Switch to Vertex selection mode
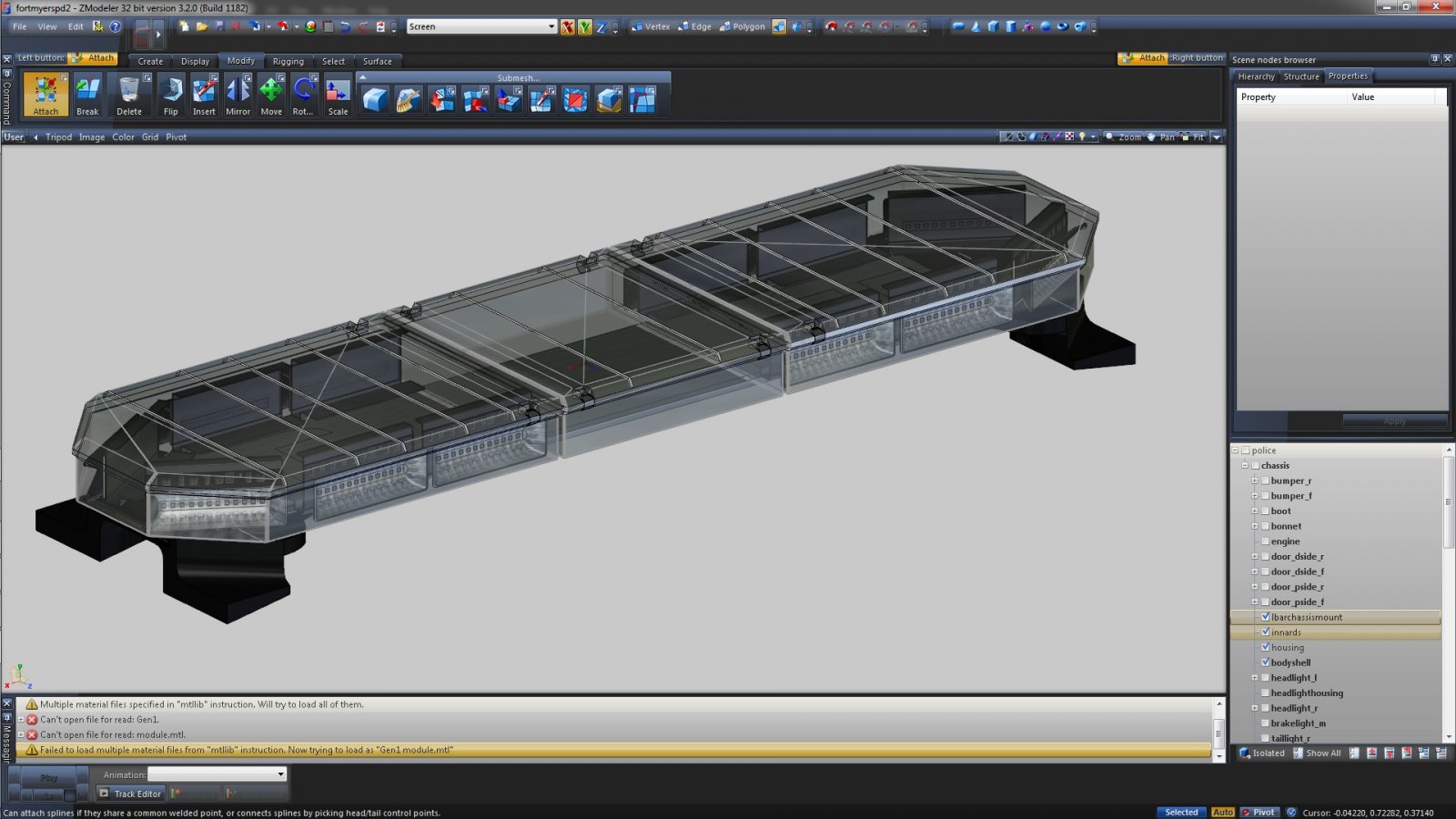Screen dimensions: 1456x819 (x=651, y=26)
